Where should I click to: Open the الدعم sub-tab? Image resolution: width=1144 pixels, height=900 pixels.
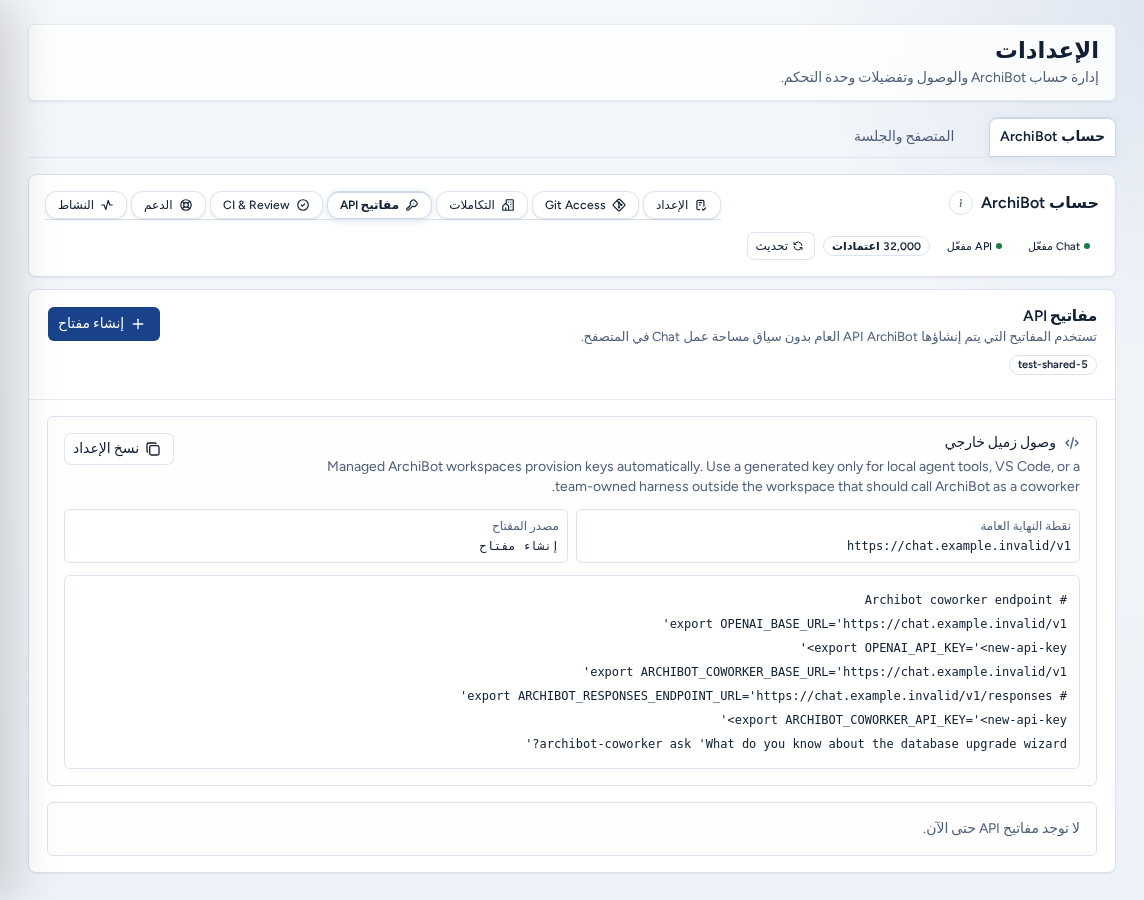click(x=168, y=205)
